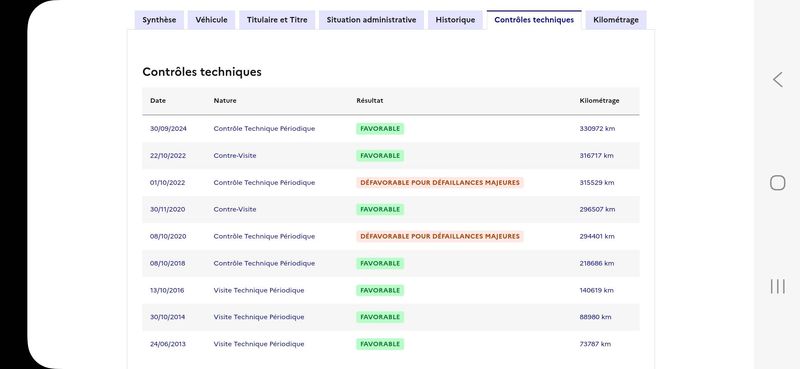Click Contrôle Technique Périodique in the 30/09/2024 row

coord(264,129)
